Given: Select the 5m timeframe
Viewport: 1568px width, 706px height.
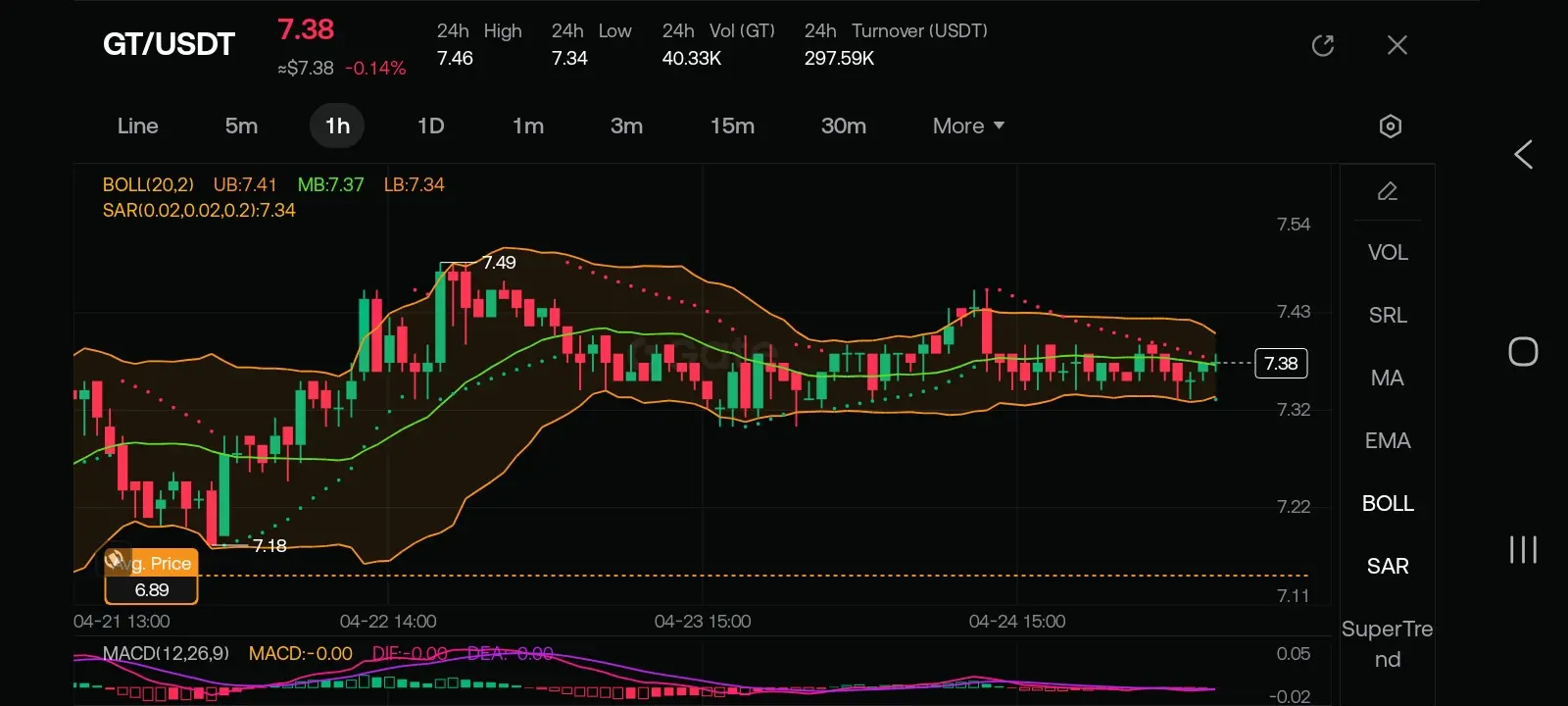Looking at the screenshot, I should [x=241, y=126].
